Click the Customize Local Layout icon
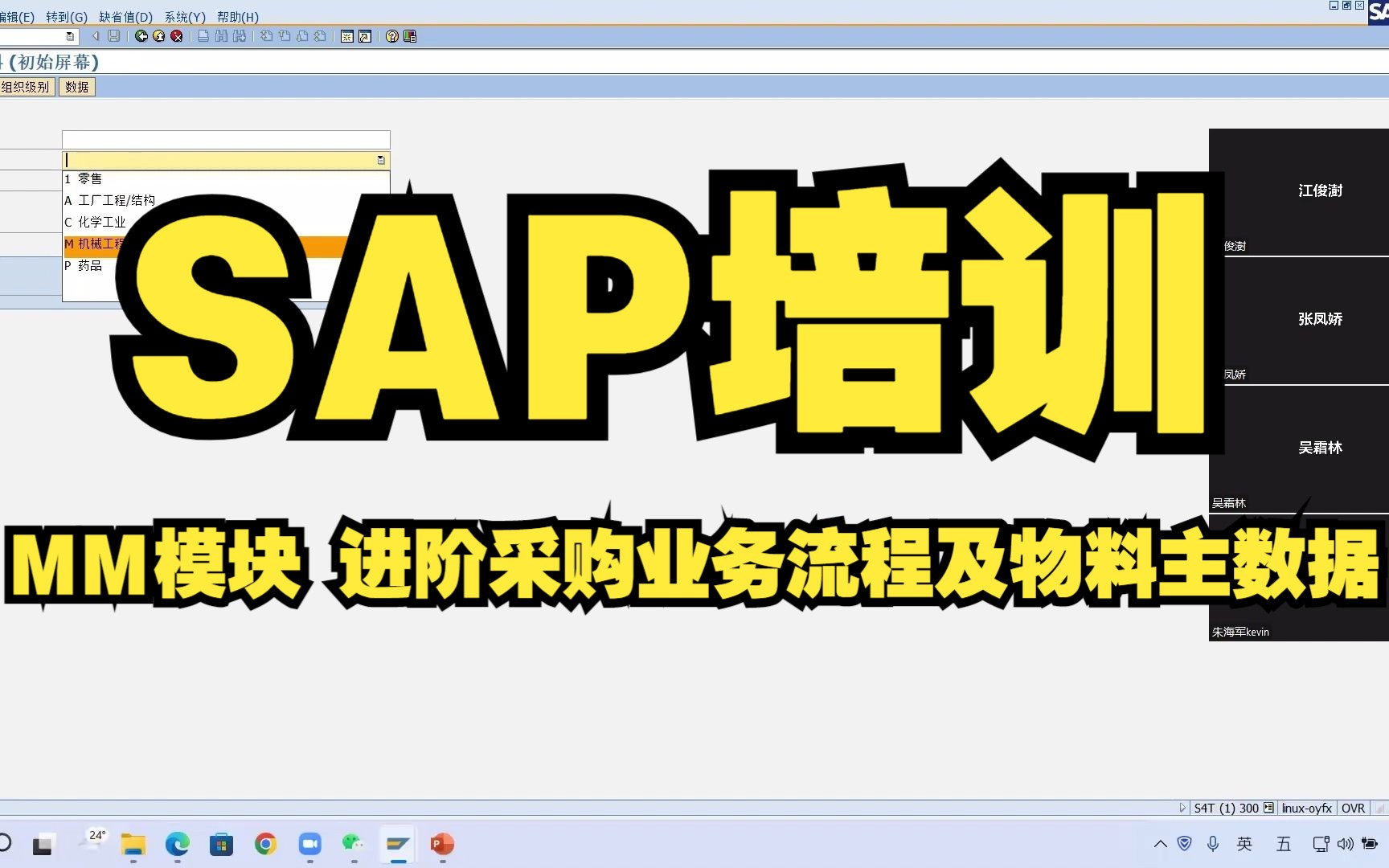 409,36
